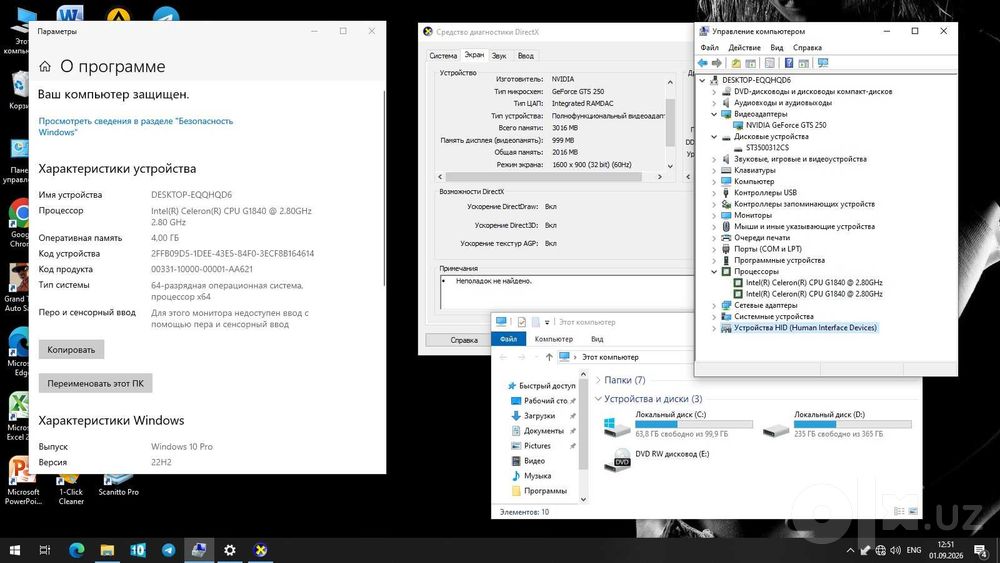Click Копировать button in device specifications
This screenshot has height=563, width=1000.
(x=71, y=349)
